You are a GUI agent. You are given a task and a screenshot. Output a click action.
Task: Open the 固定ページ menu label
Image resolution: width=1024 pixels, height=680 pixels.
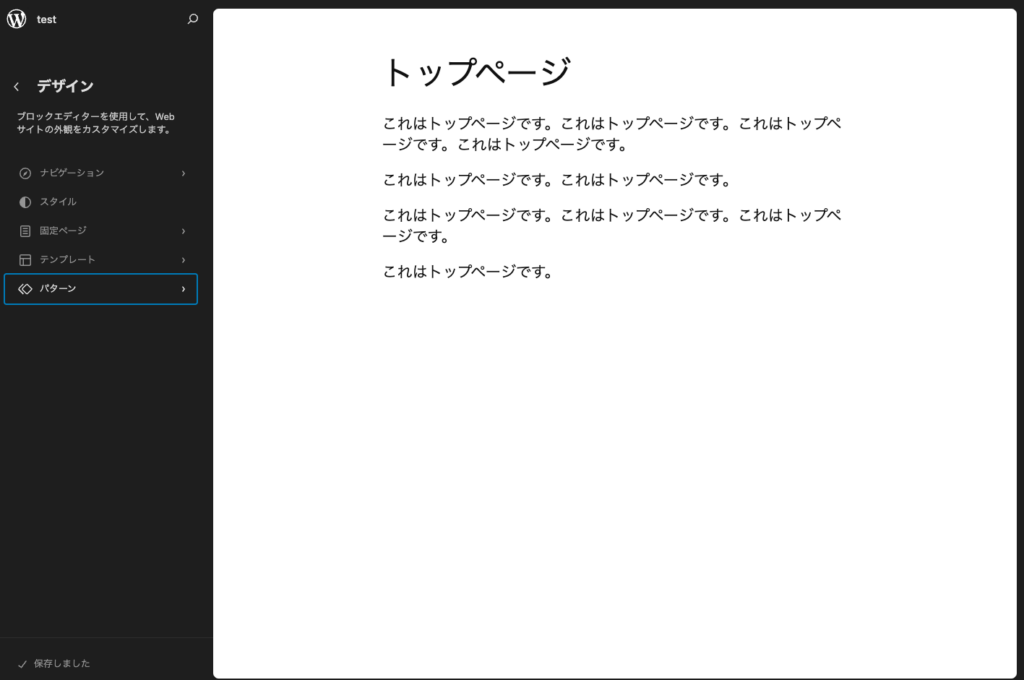[63, 231]
